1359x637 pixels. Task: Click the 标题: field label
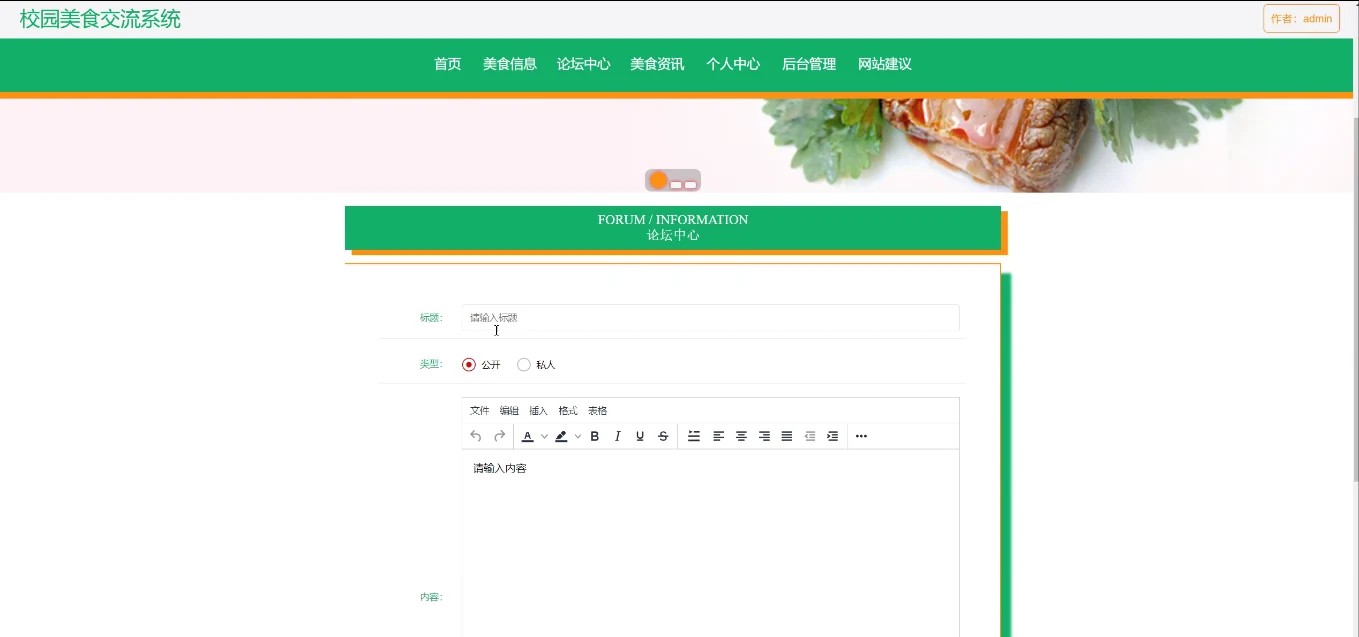coord(431,318)
